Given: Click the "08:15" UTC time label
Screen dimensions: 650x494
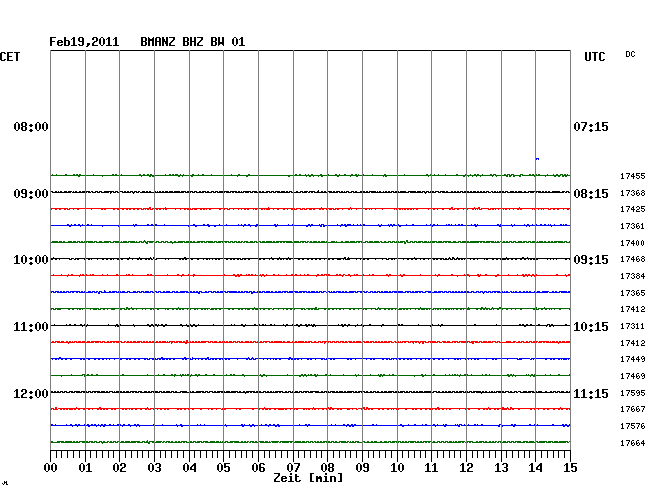Looking at the screenshot, I should (x=591, y=194).
